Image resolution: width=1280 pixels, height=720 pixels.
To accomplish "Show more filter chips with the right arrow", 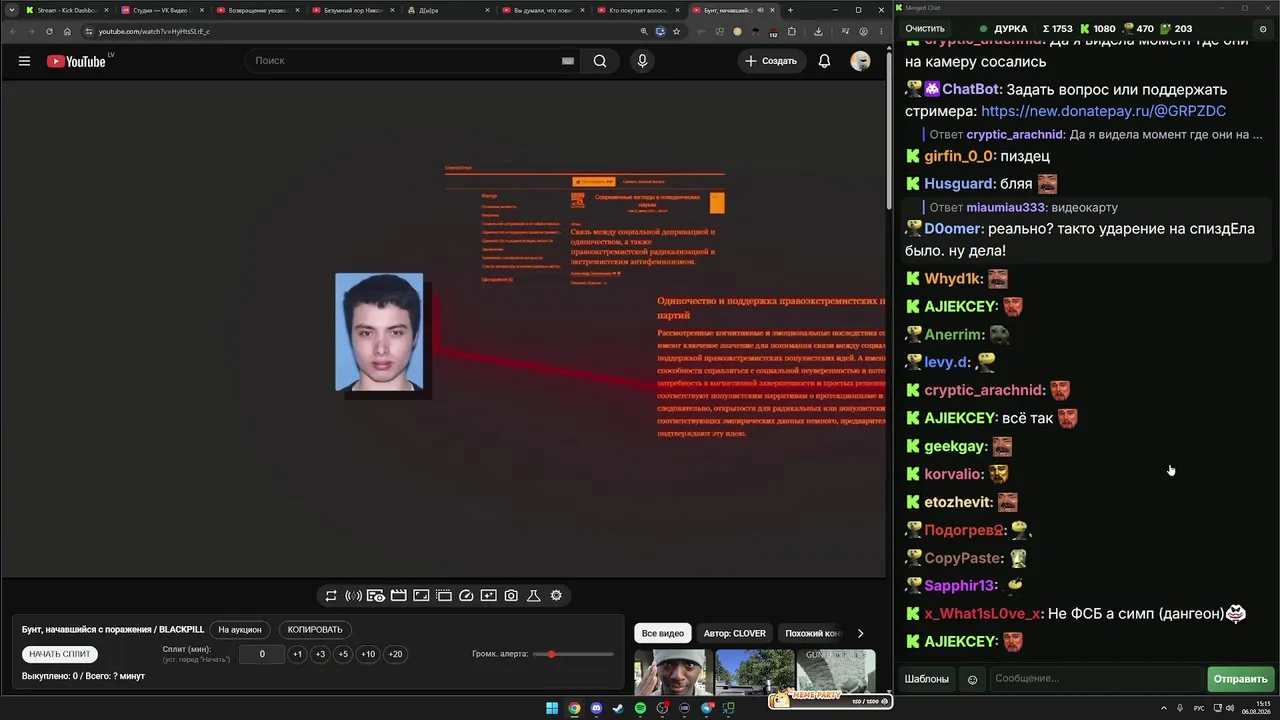I will 860,633.
